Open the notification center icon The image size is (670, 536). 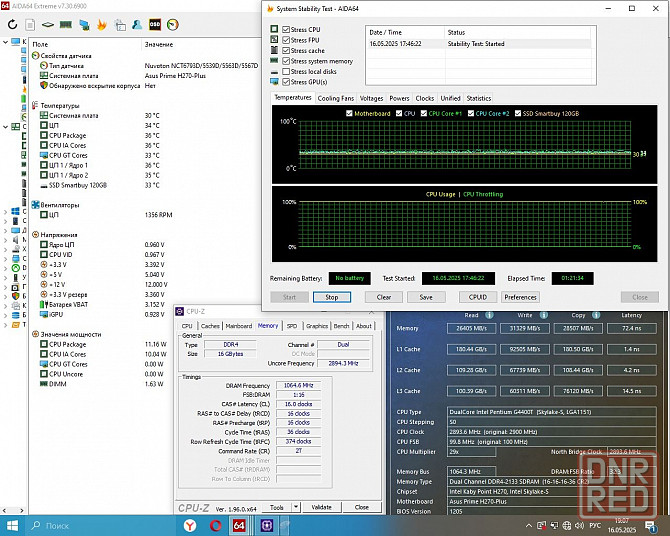coord(651,526)
